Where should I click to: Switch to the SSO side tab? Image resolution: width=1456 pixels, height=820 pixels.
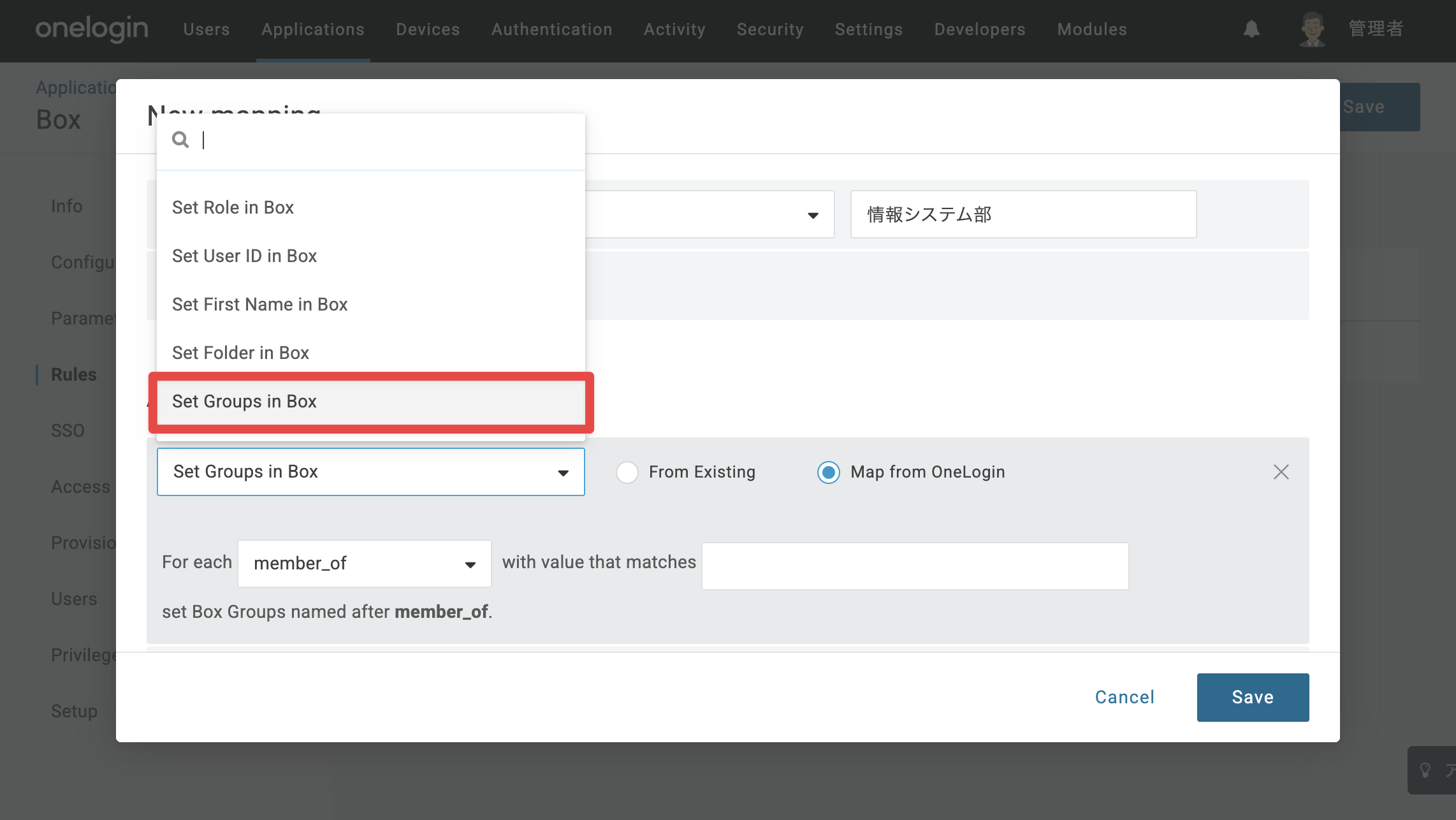[68, 430]
